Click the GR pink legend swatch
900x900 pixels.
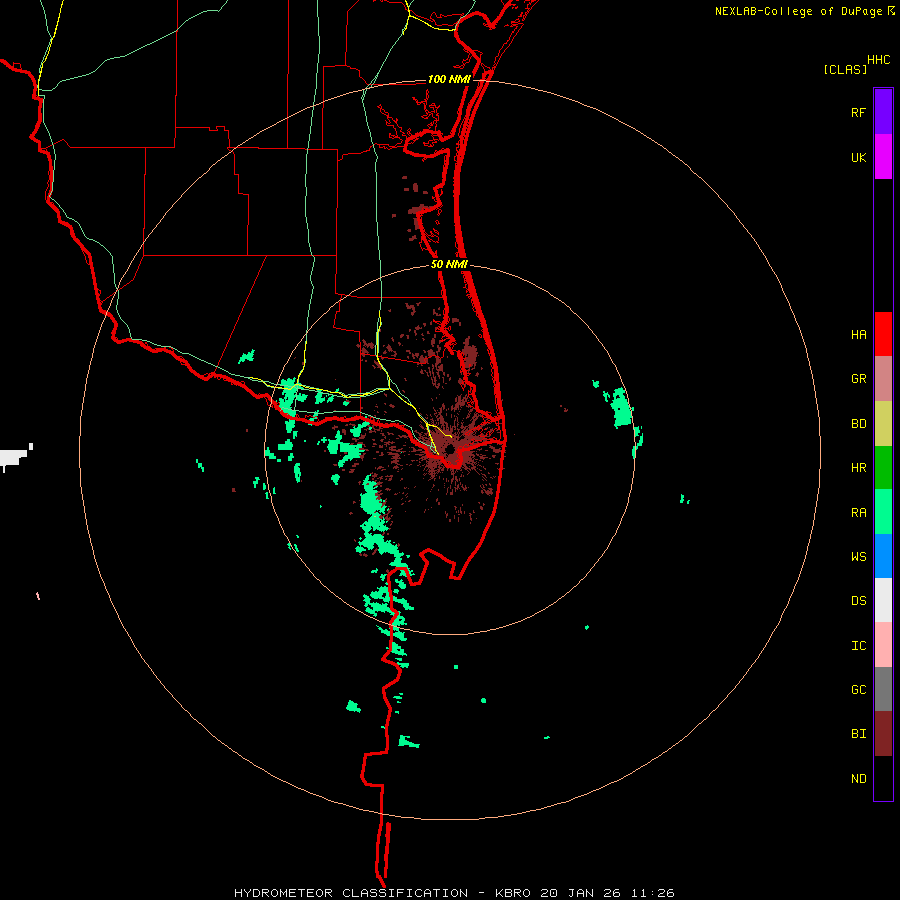(x=883, y=379)
